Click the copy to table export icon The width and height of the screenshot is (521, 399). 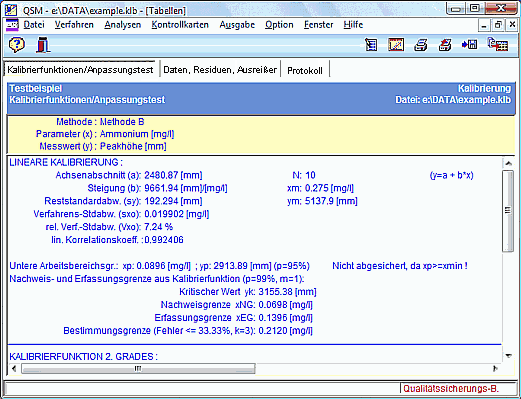click(497, 44)
